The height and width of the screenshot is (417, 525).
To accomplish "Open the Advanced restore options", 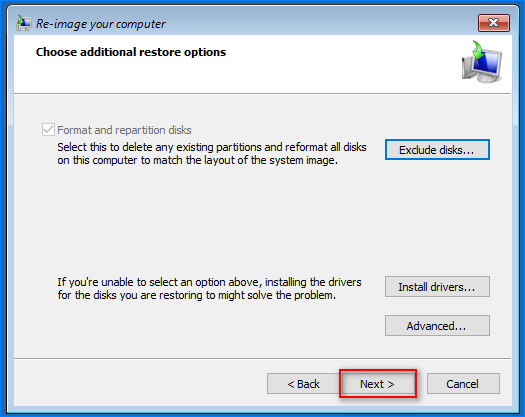I will point(437,326).
